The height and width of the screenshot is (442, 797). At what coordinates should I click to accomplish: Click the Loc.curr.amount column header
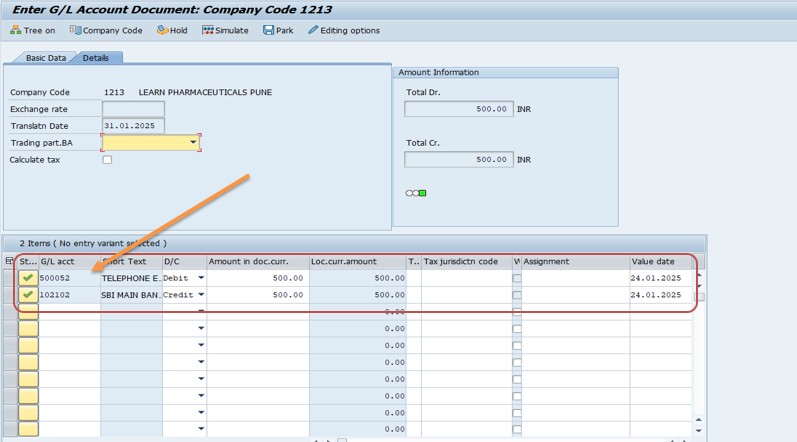(x=358, y=262)
